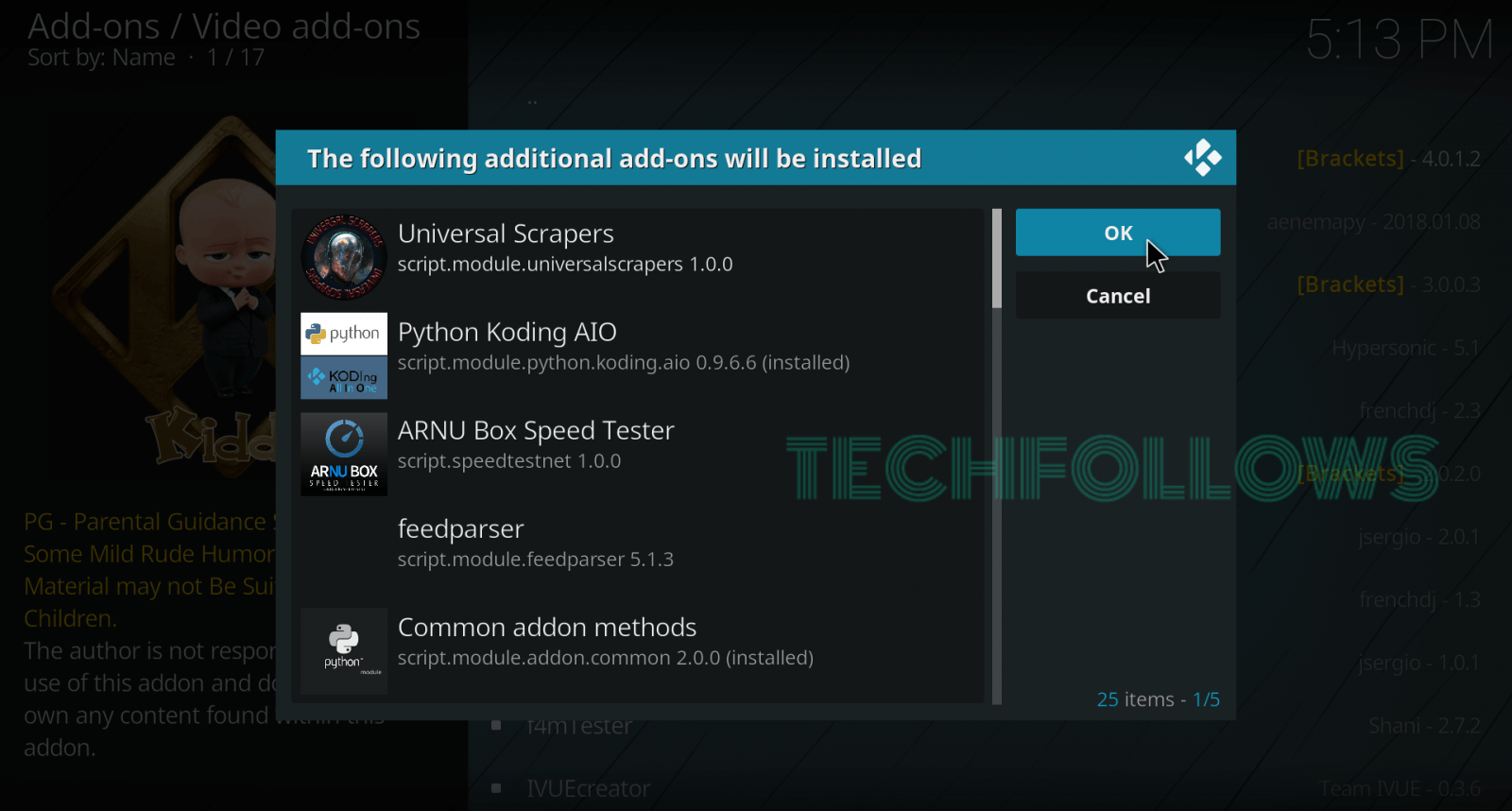Click the Kodi logo in dialog header
The width and height of the screenshot is (1512, 811).
coord(1203,158)
